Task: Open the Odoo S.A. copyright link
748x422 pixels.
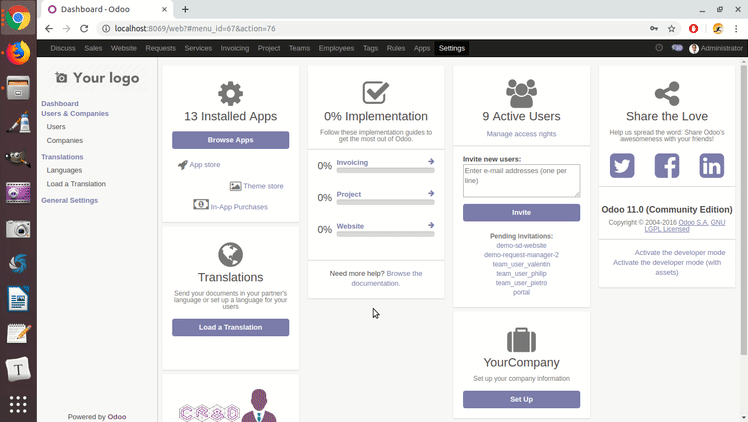Action: (693, 222)
